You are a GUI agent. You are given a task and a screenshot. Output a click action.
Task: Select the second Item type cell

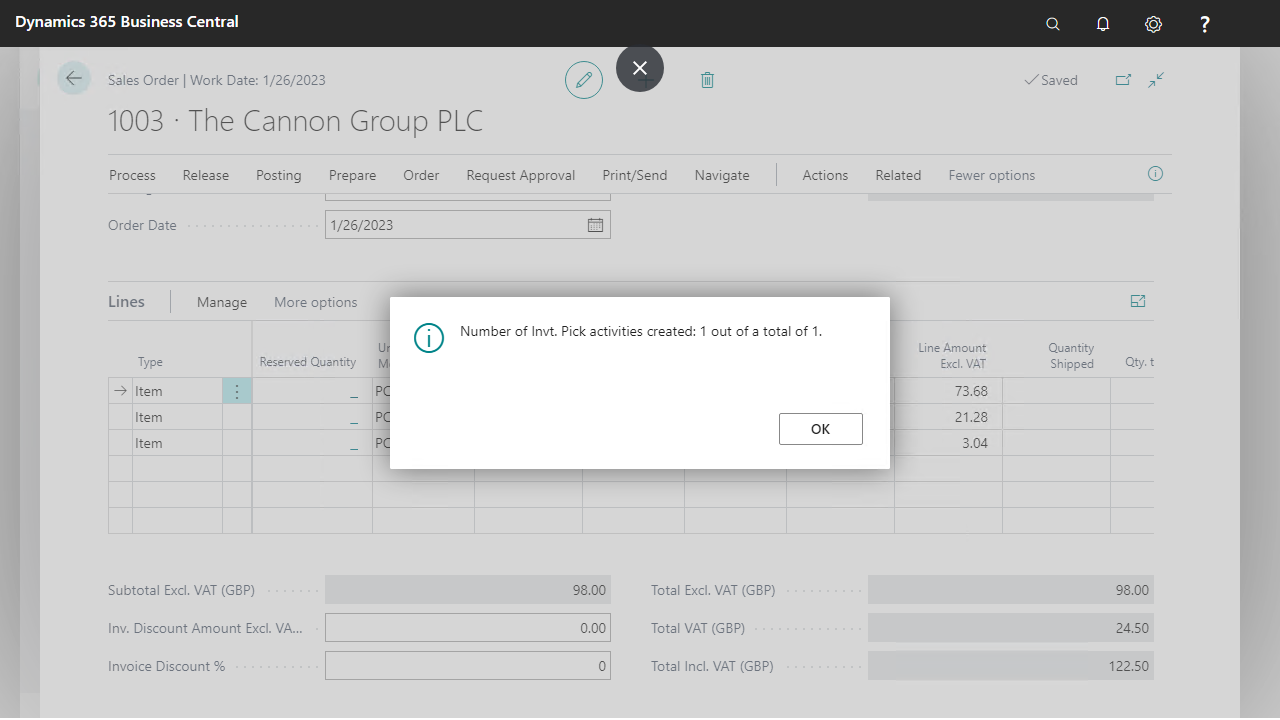tap(177, 417)
